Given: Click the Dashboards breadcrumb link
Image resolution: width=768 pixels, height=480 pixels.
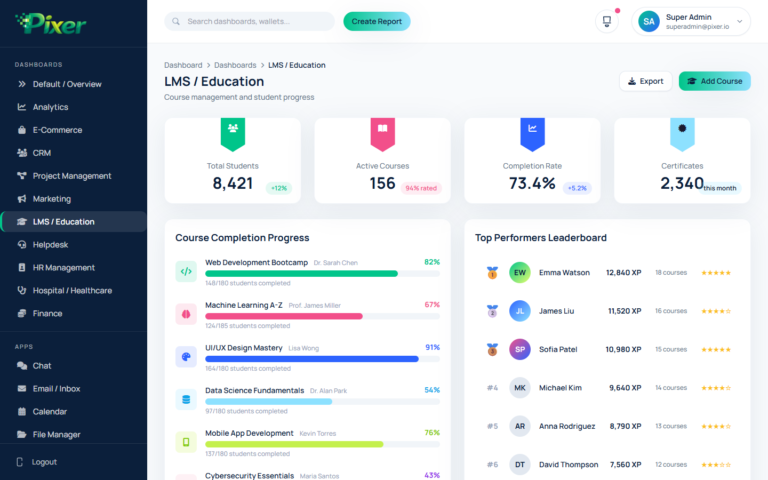Looking at the screenshot, I should (235, 65).
